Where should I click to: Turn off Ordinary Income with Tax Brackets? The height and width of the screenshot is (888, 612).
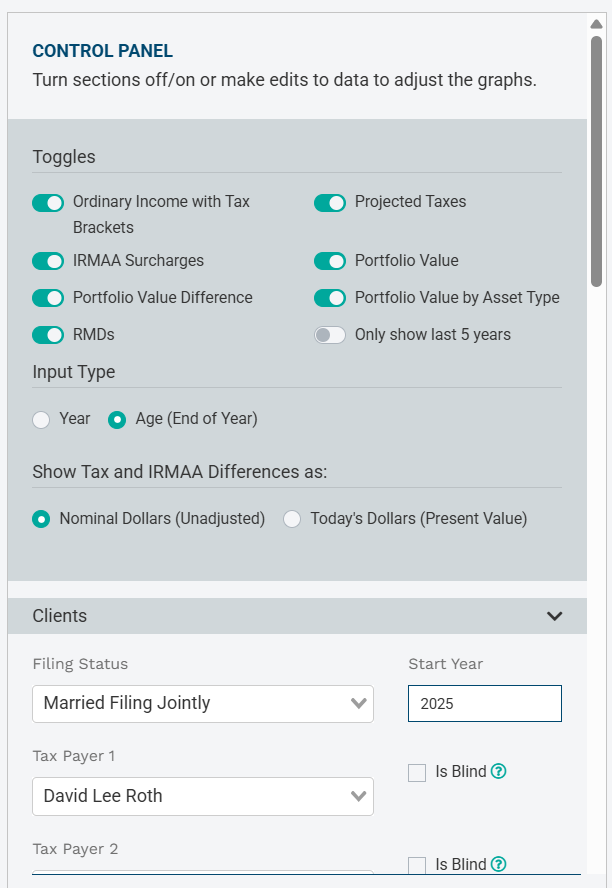point(47,202)
